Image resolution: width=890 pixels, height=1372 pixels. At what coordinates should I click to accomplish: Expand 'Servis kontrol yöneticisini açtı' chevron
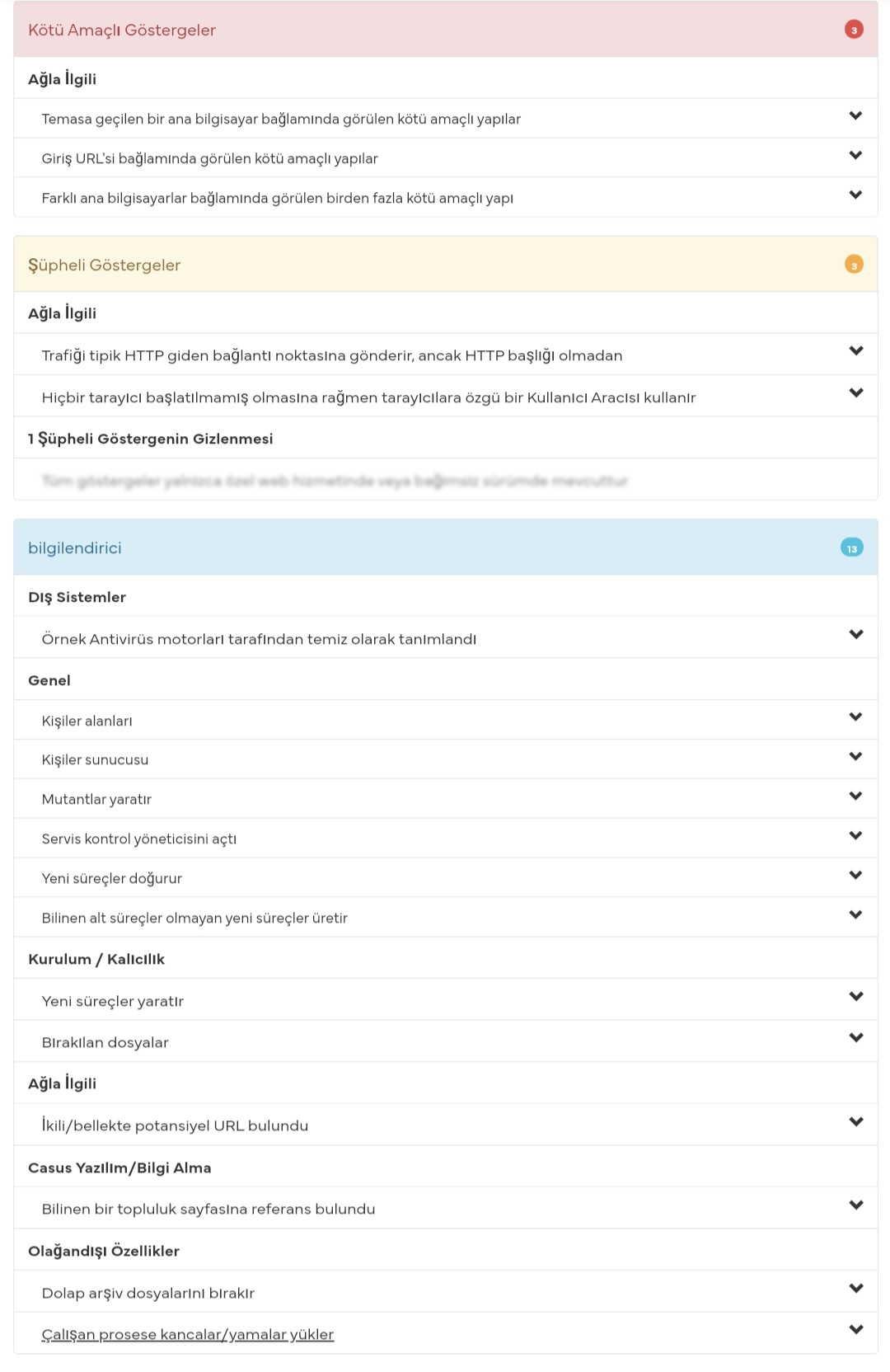pyautogui.click(x=855, y=836)
